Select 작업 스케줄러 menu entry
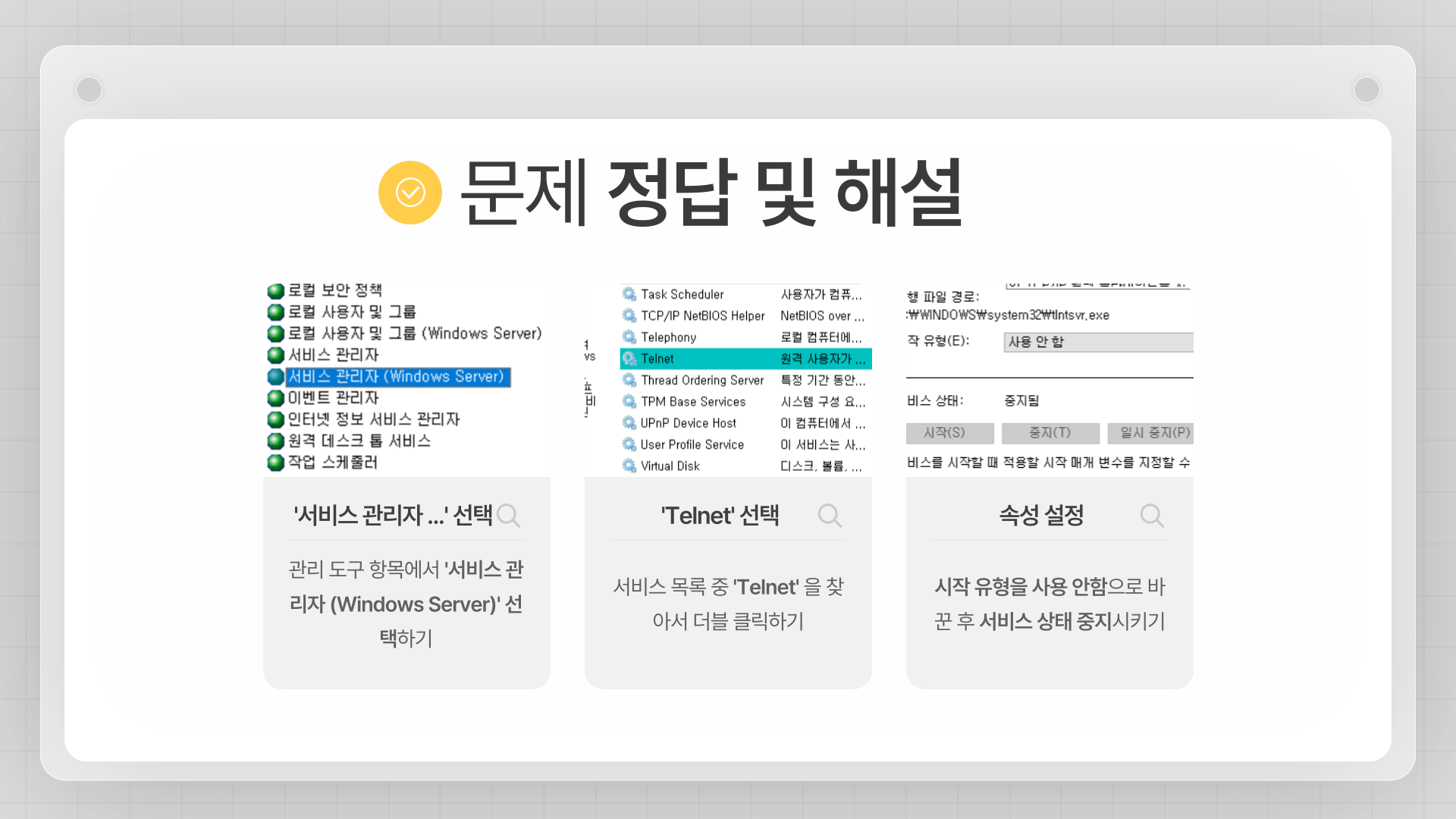The image size is (1456, 819). [x=332, y=462]
